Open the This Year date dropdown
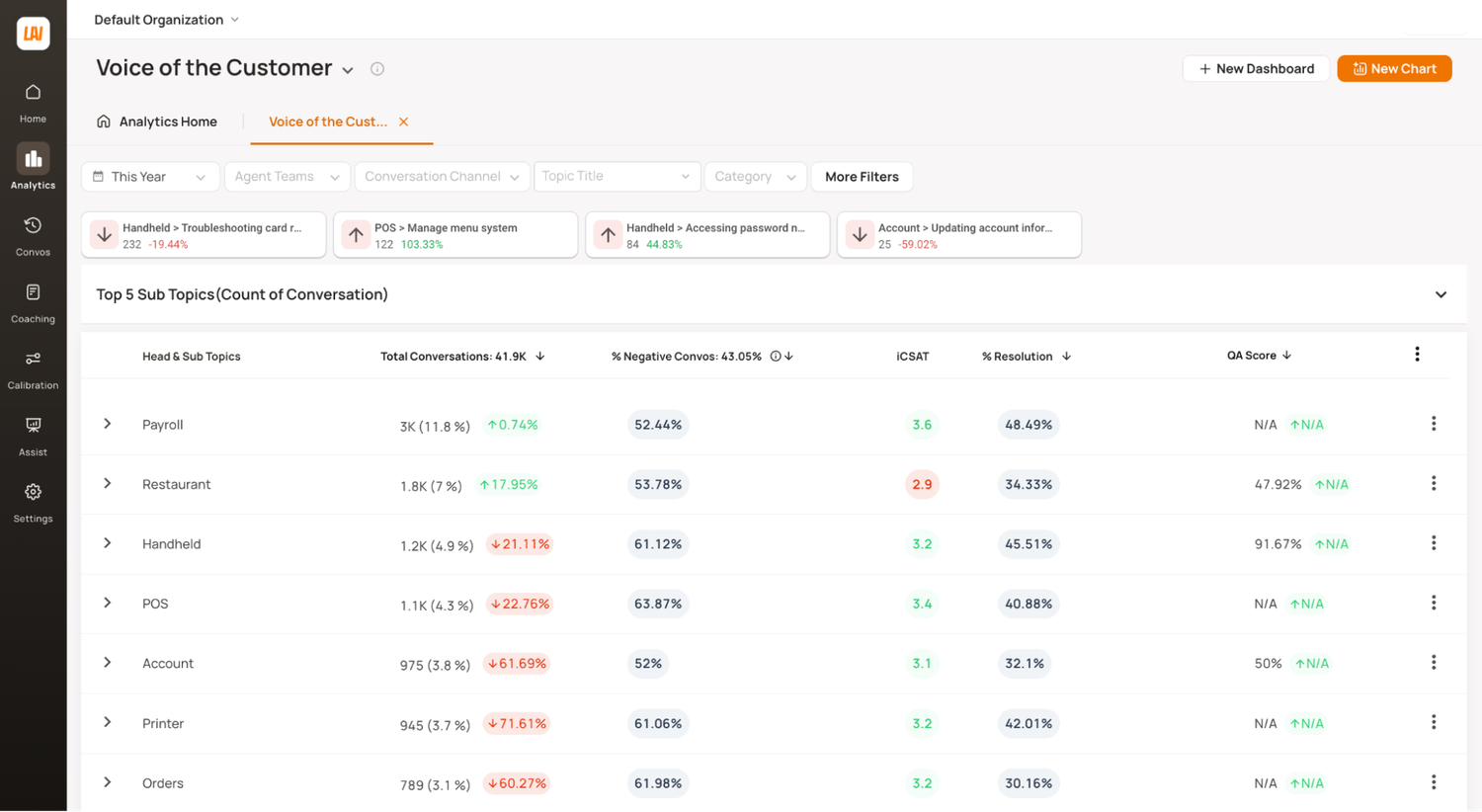 [150, 177]
